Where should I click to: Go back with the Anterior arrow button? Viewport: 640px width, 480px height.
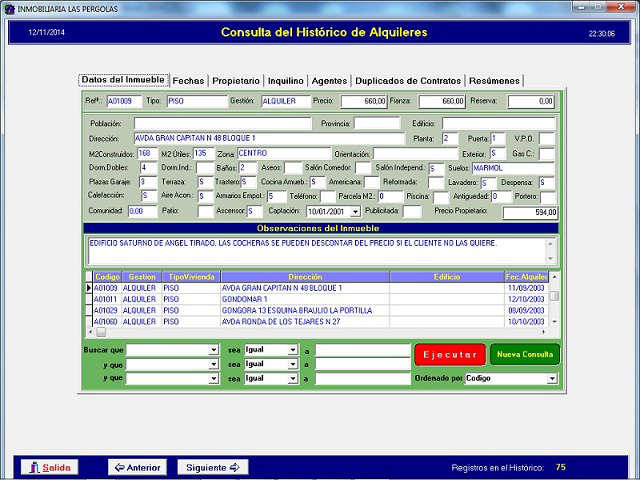137,467
